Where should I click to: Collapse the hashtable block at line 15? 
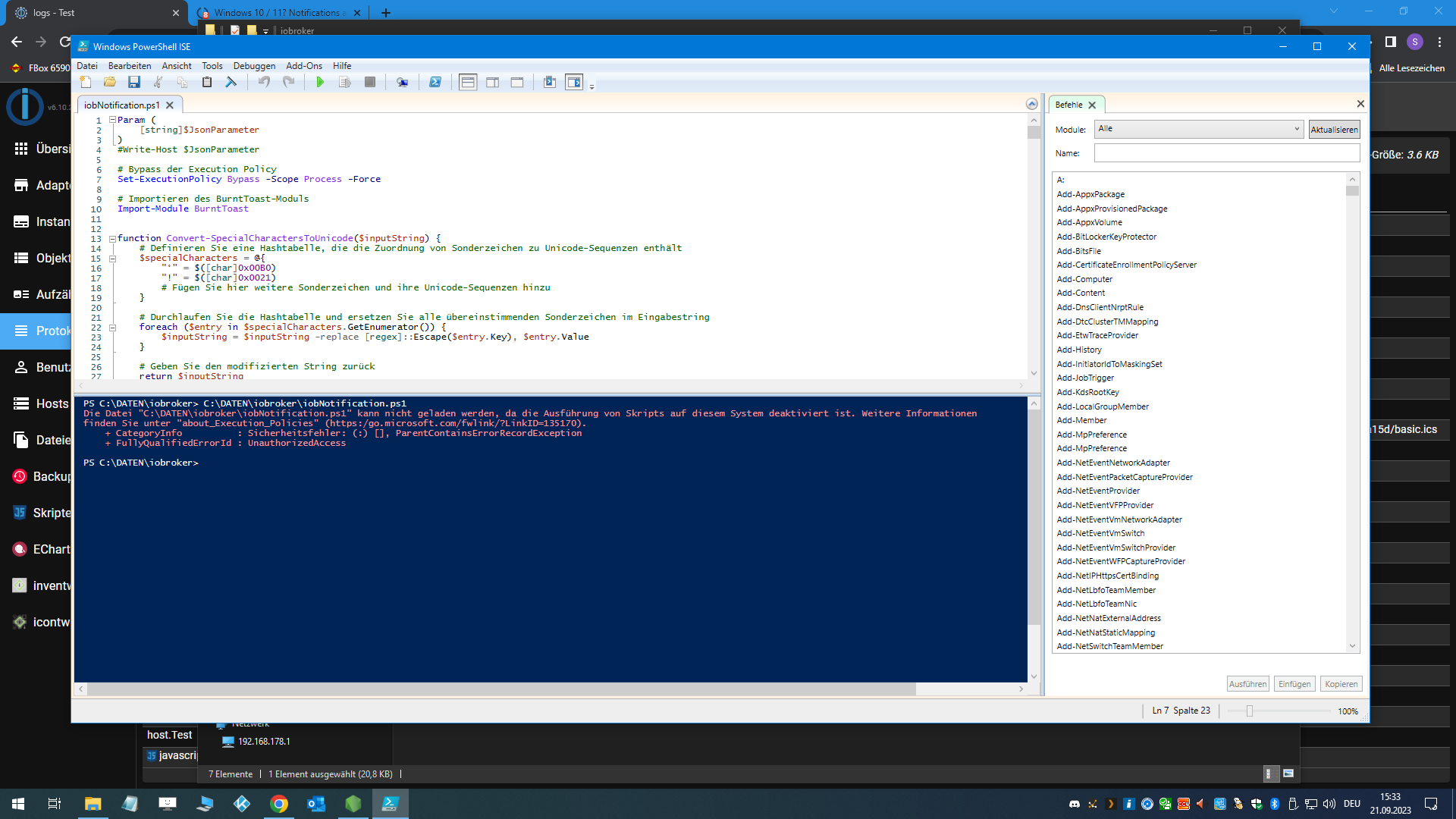point(112,259)
